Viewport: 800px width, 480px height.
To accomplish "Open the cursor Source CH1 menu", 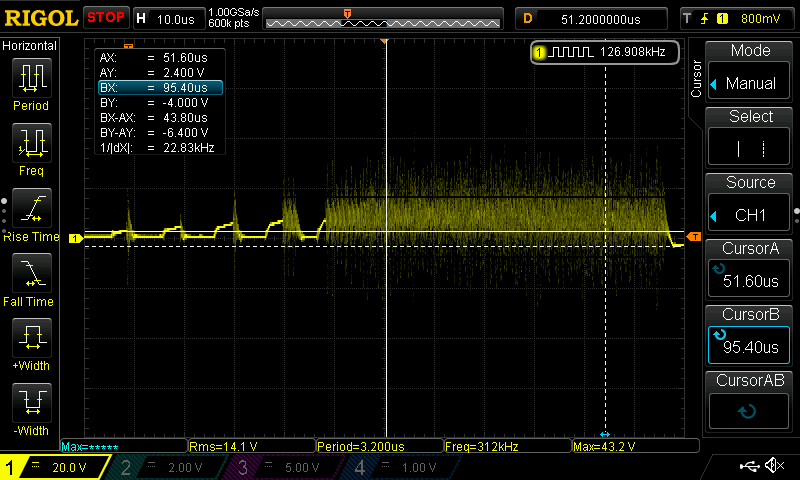I will click(x=749, y=214).
